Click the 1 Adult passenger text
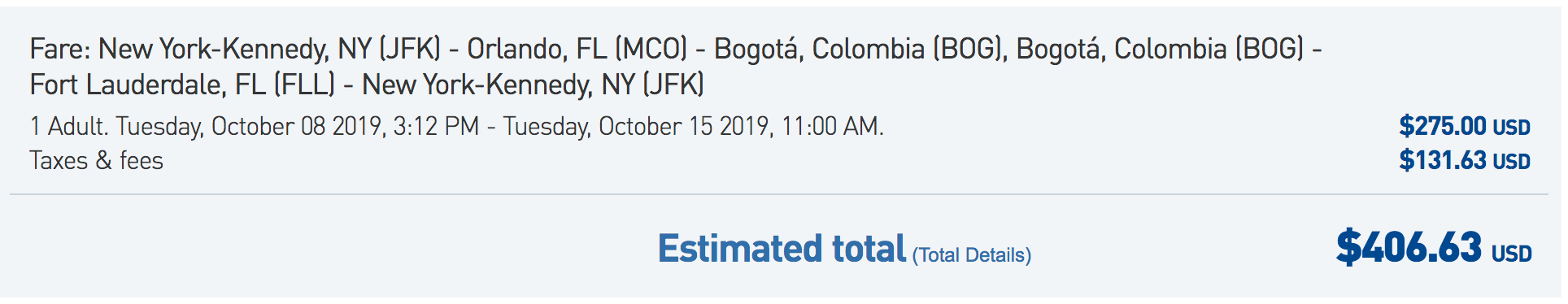 [x=69, y=126]
